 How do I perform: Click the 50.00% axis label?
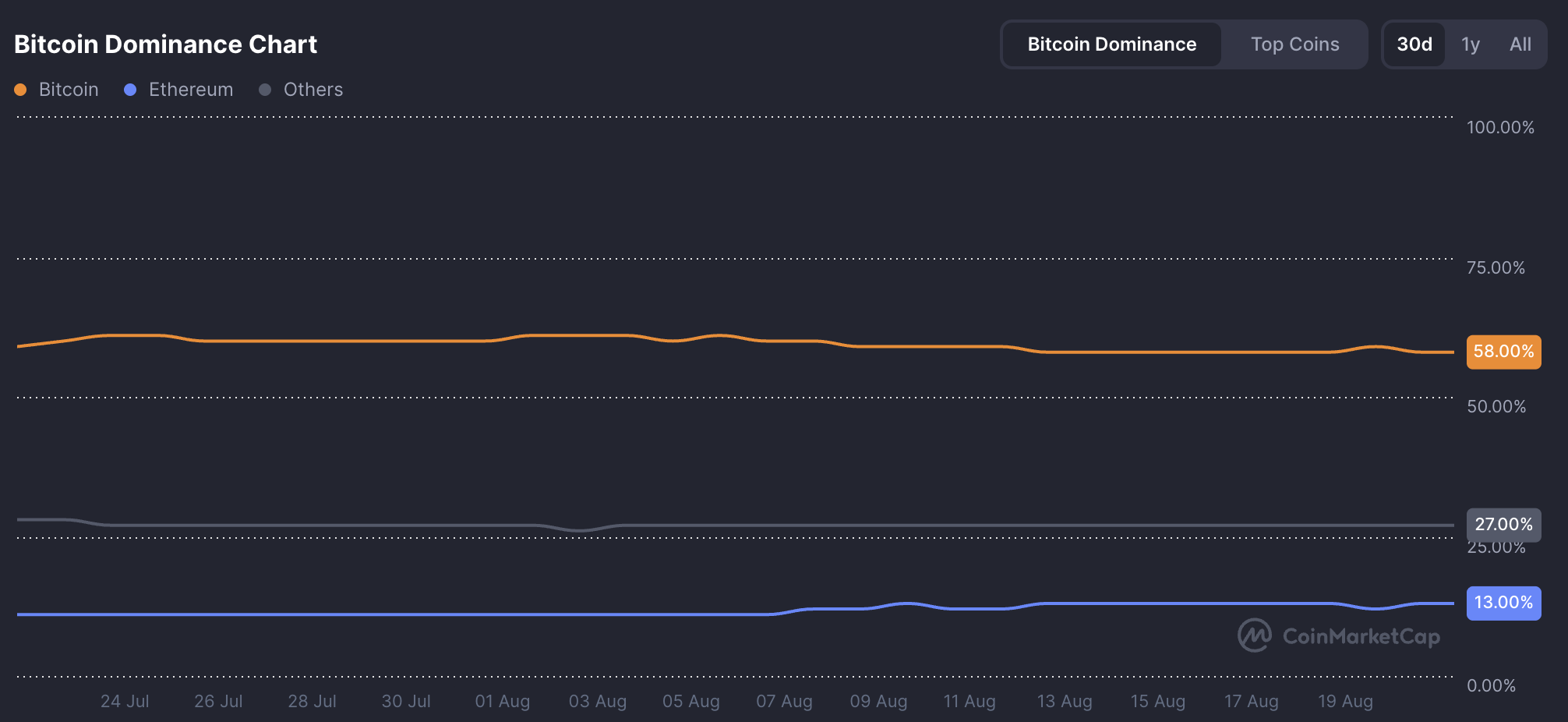coord(1496,406)
